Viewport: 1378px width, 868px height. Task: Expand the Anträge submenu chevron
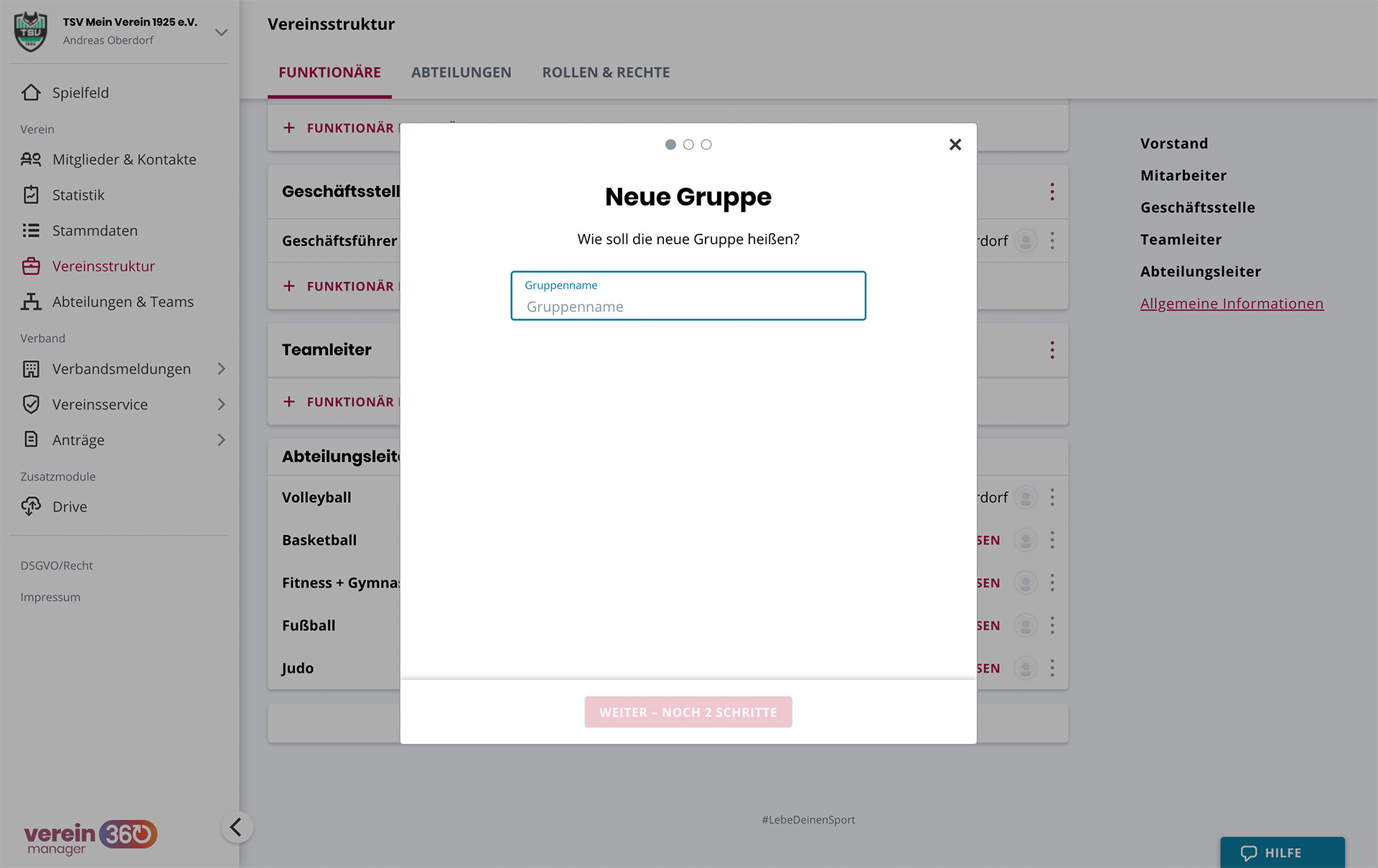click(221, 440)
